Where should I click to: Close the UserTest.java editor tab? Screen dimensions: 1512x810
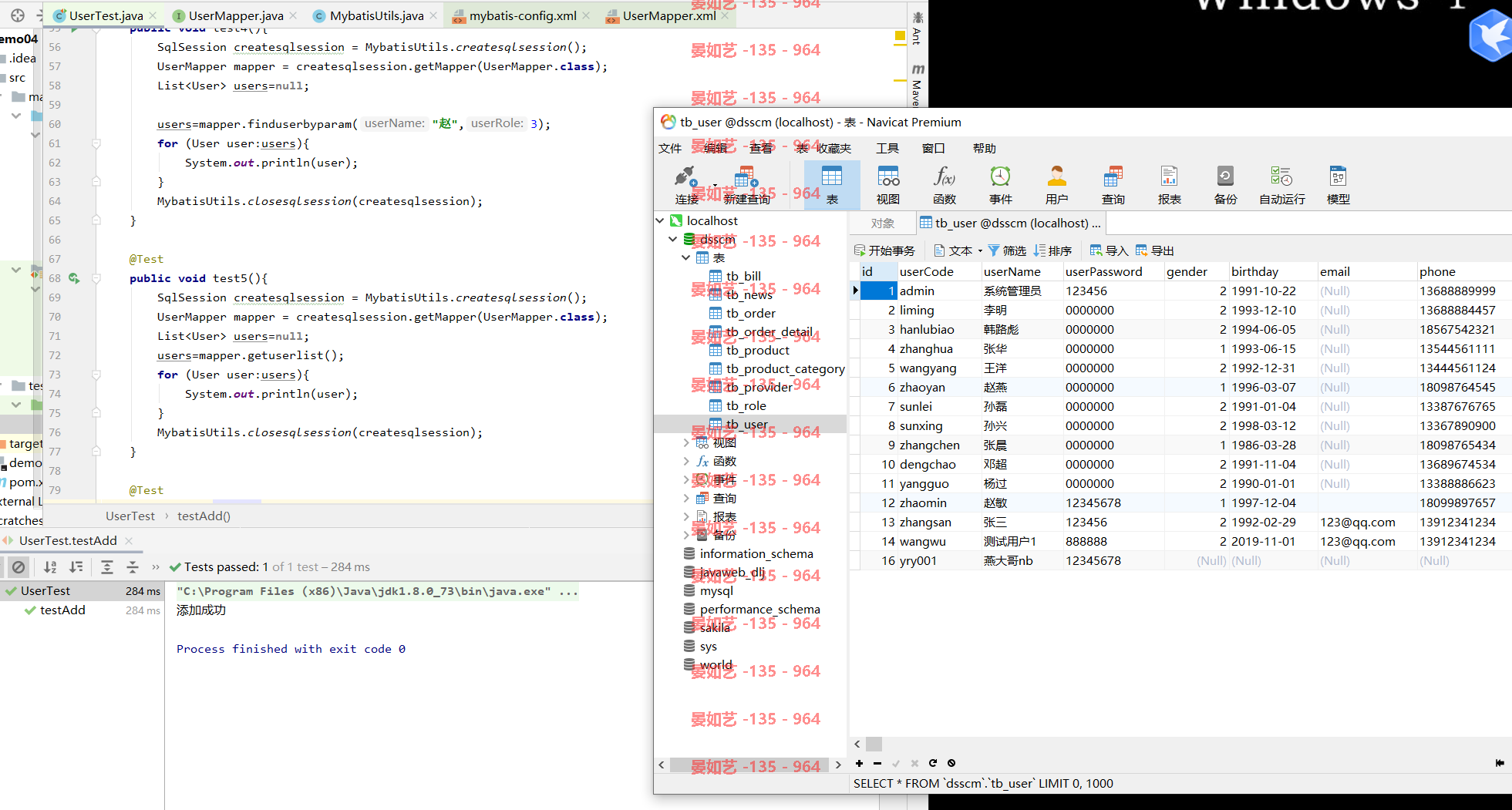[153, 15]
